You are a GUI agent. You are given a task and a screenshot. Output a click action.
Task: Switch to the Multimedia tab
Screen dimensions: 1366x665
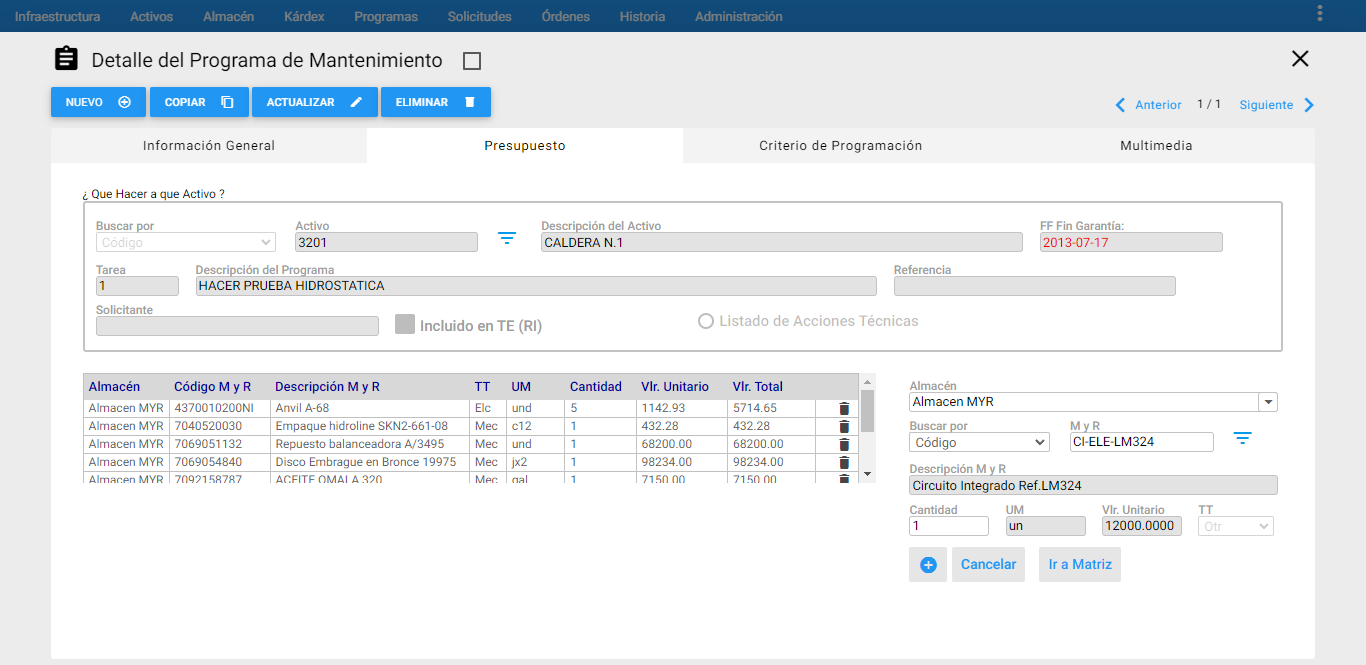point(1157,146)
